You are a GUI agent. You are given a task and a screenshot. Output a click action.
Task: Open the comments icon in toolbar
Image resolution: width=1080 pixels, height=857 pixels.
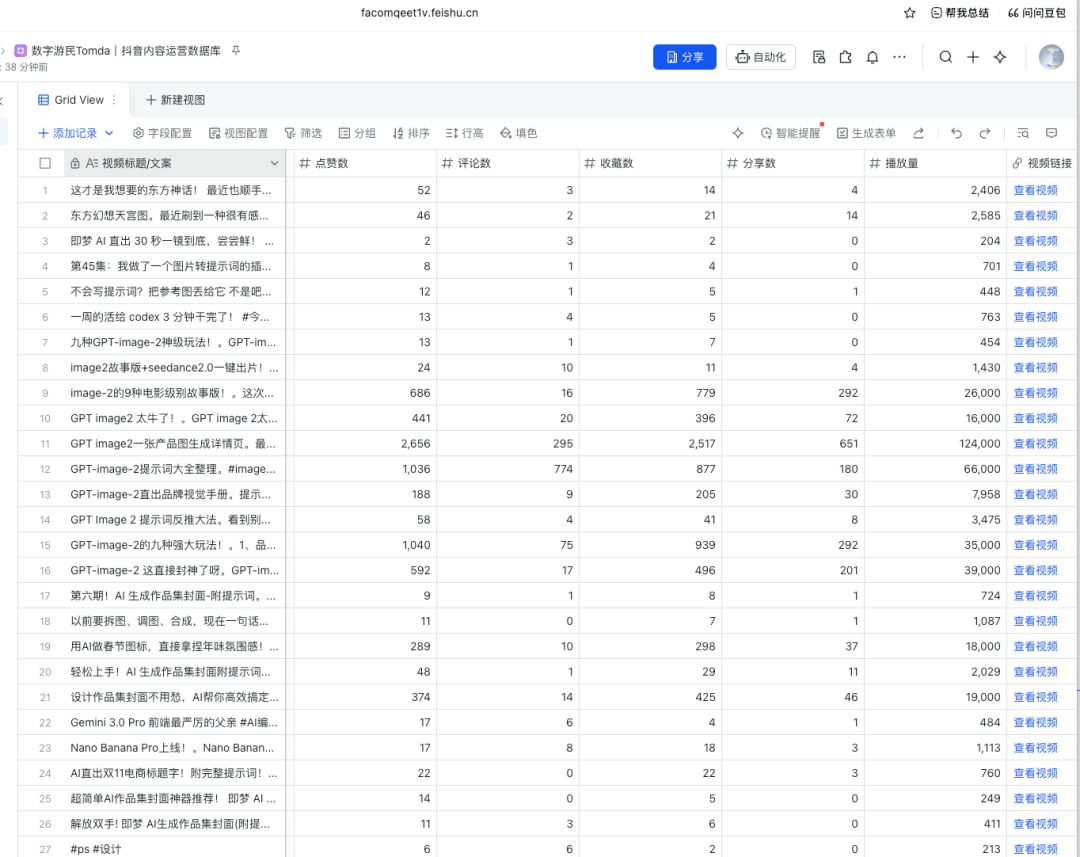point(1051,133)
